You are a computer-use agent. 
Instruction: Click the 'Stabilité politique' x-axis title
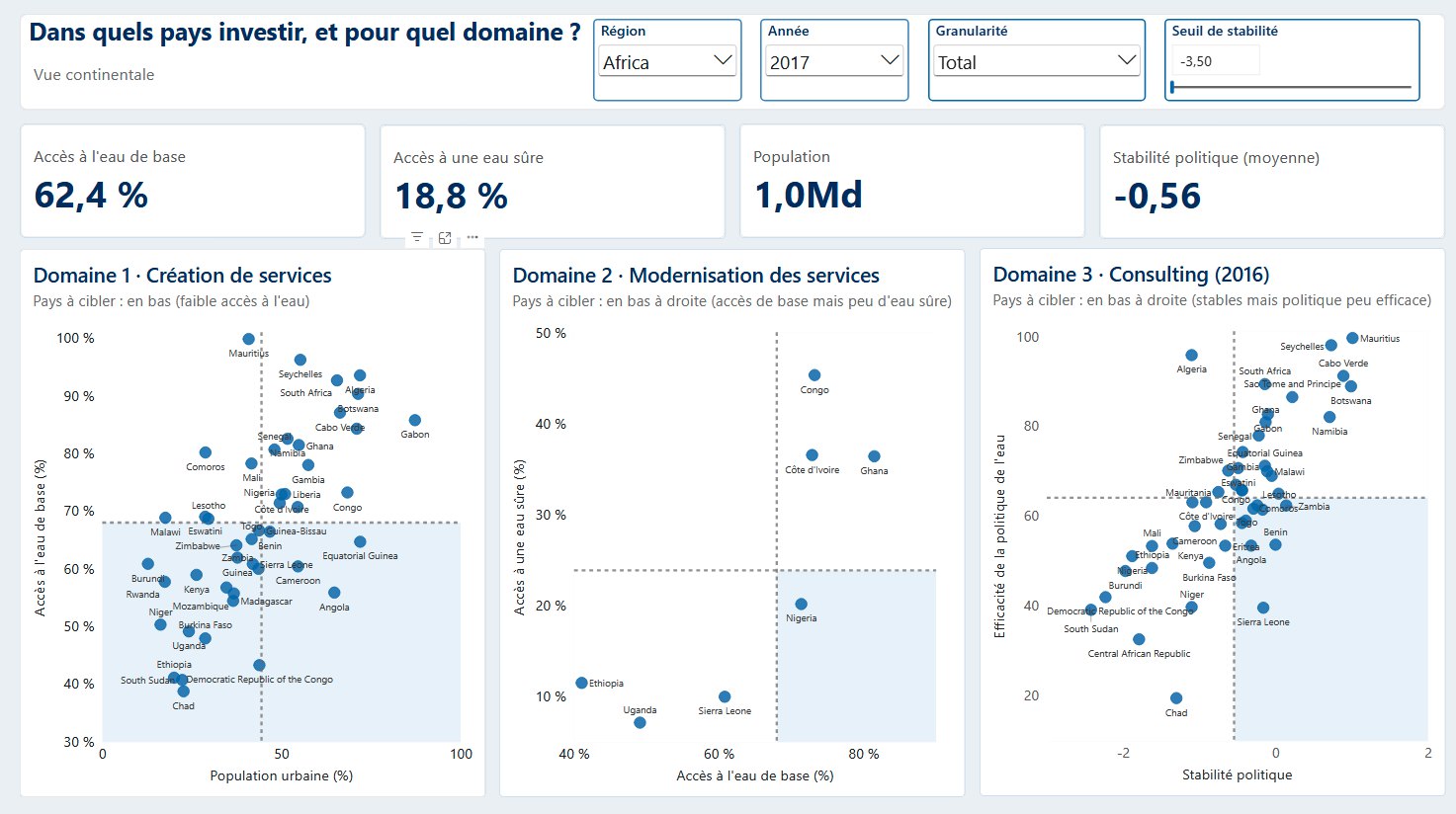click(1237, 775)
